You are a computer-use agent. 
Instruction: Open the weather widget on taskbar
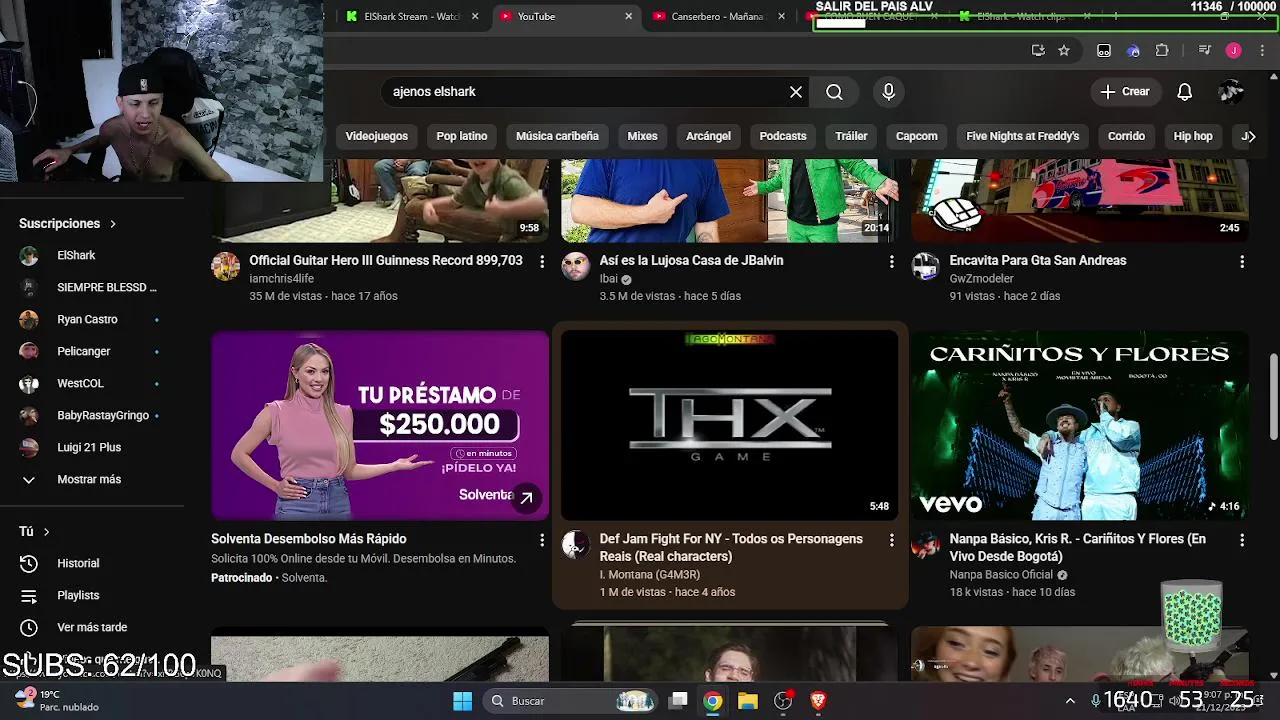56,700
